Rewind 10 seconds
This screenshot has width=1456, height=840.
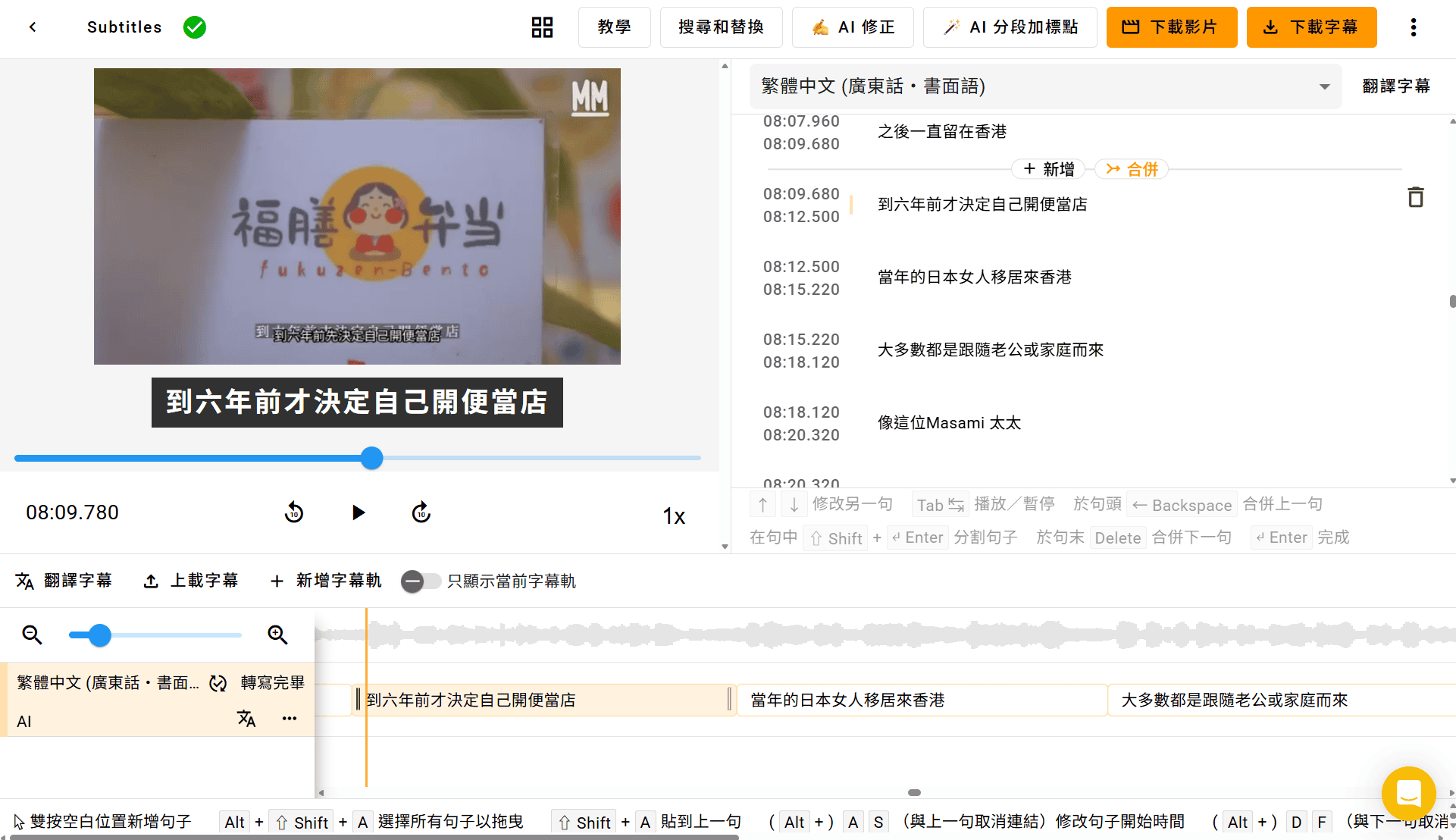pos(294,513)
